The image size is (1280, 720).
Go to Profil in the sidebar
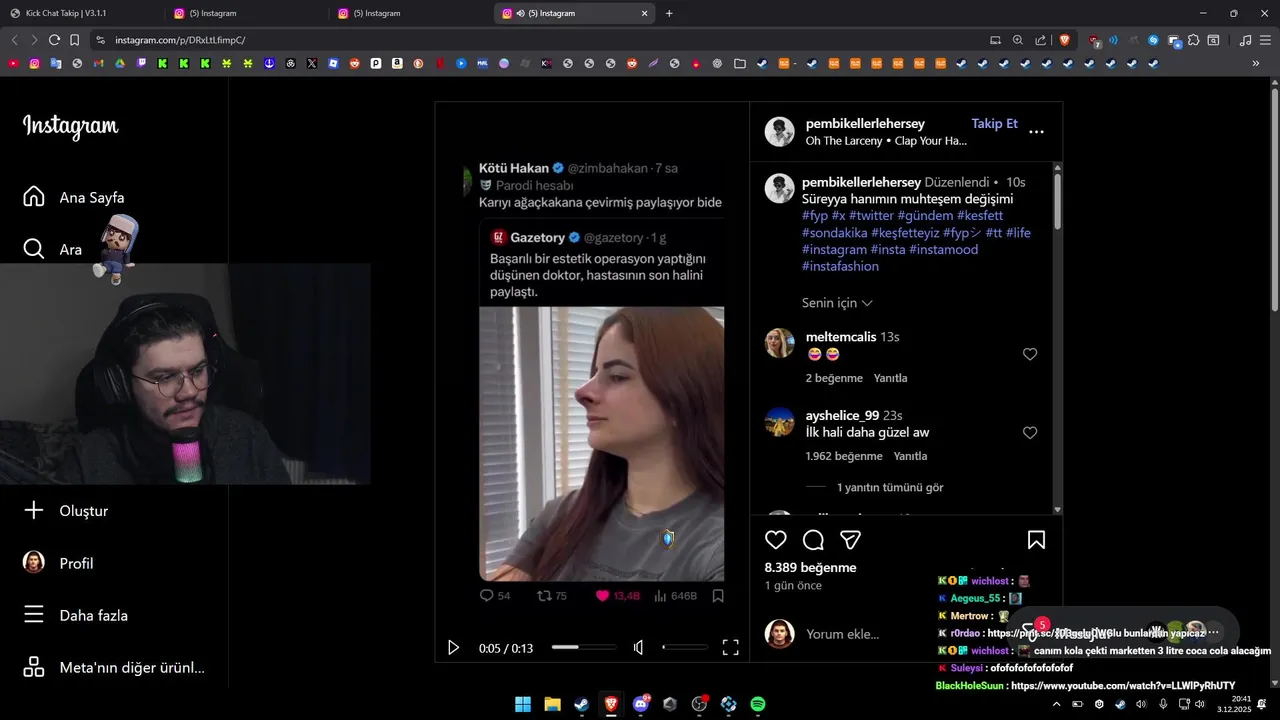(x=58, y=563)
